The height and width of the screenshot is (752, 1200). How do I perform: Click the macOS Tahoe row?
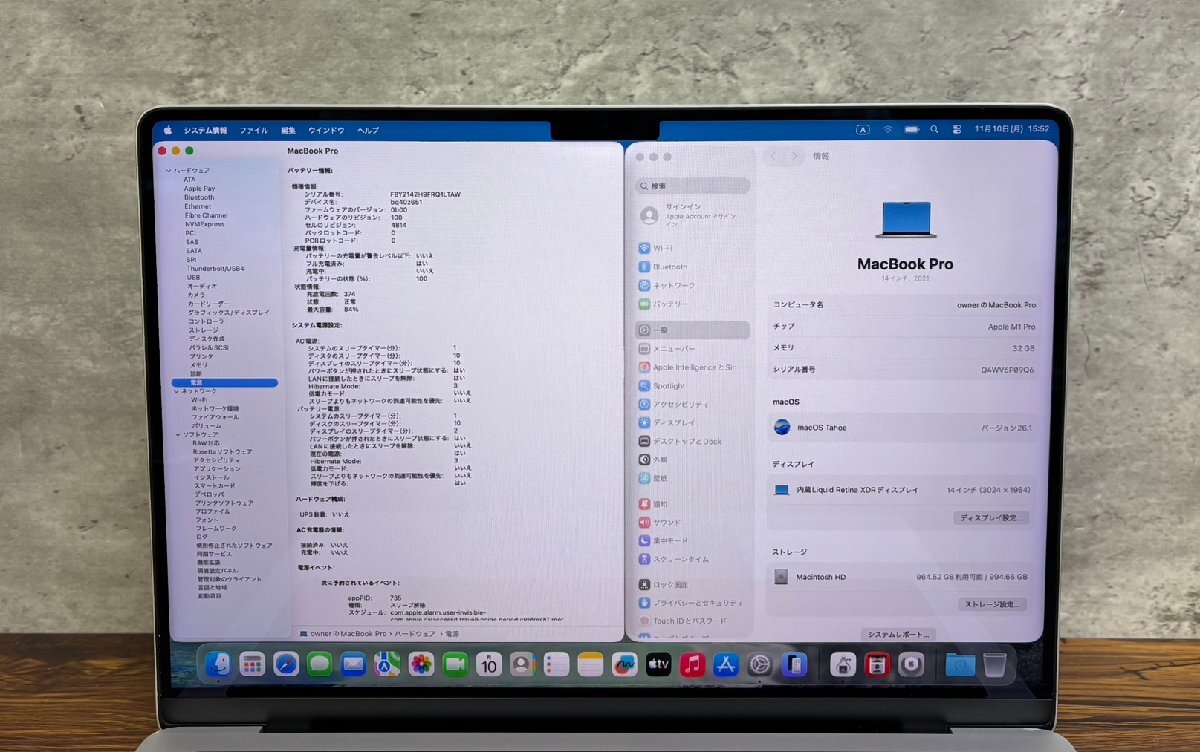coord(905,427)
